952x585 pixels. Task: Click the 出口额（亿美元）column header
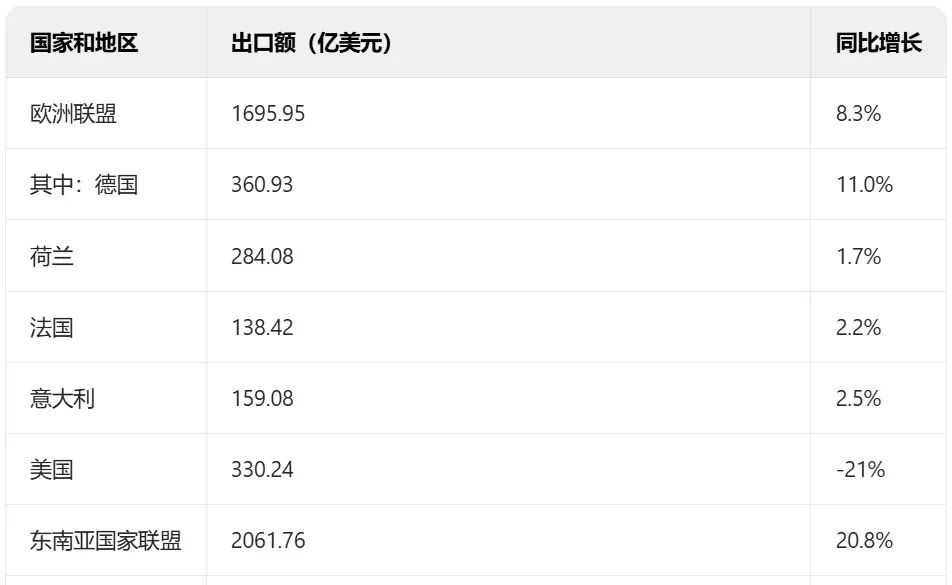coord(311,43)
